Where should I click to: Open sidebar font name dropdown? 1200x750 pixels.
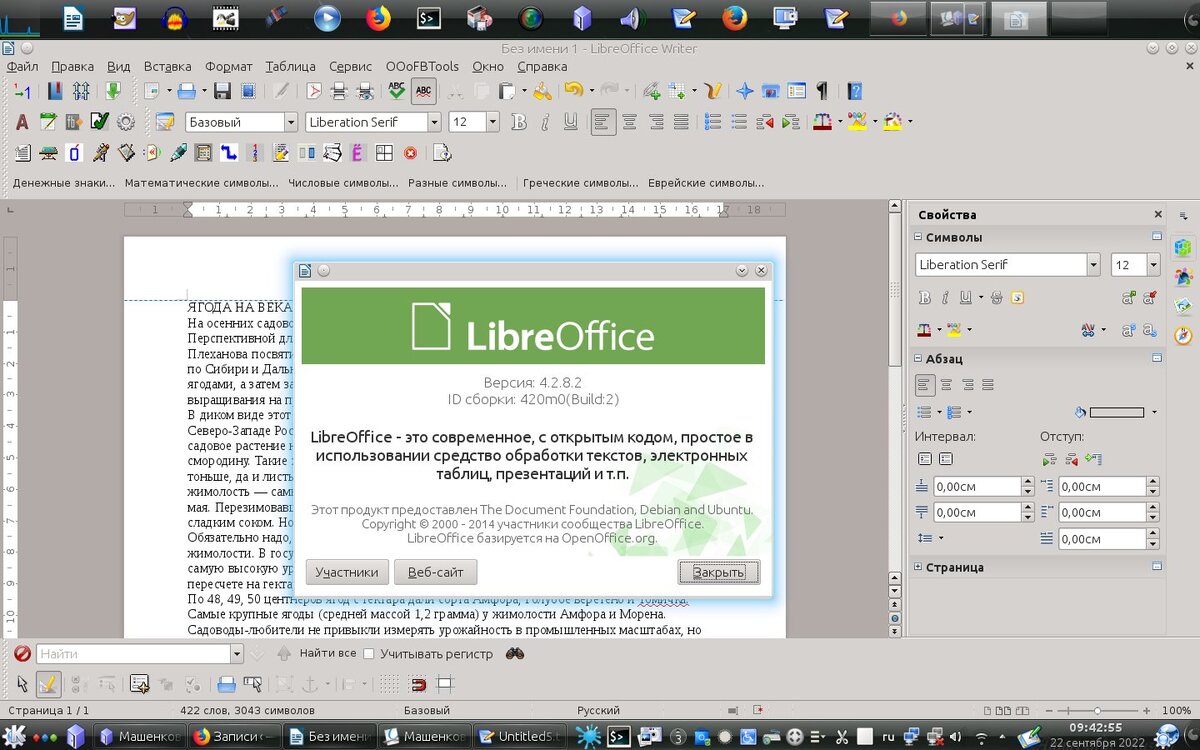coord(1093,265)
